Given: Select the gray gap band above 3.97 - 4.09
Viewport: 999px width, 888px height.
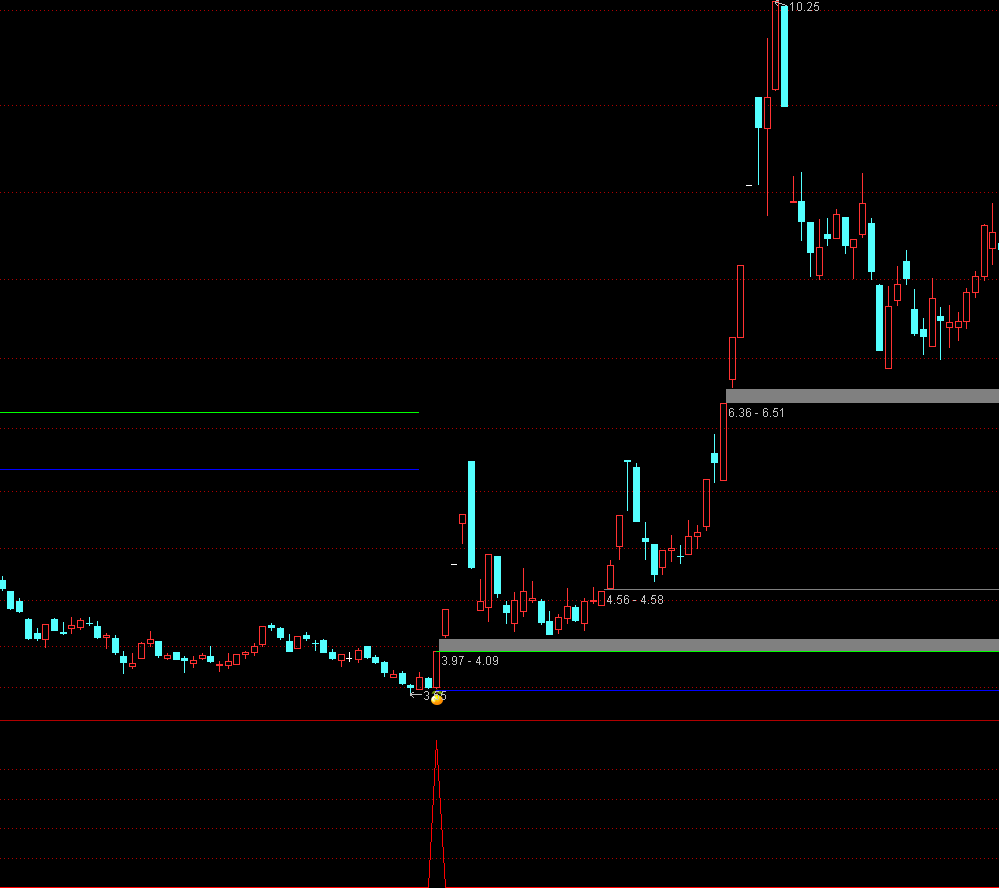Looking at the screenshot, I should tap(718, 645).
